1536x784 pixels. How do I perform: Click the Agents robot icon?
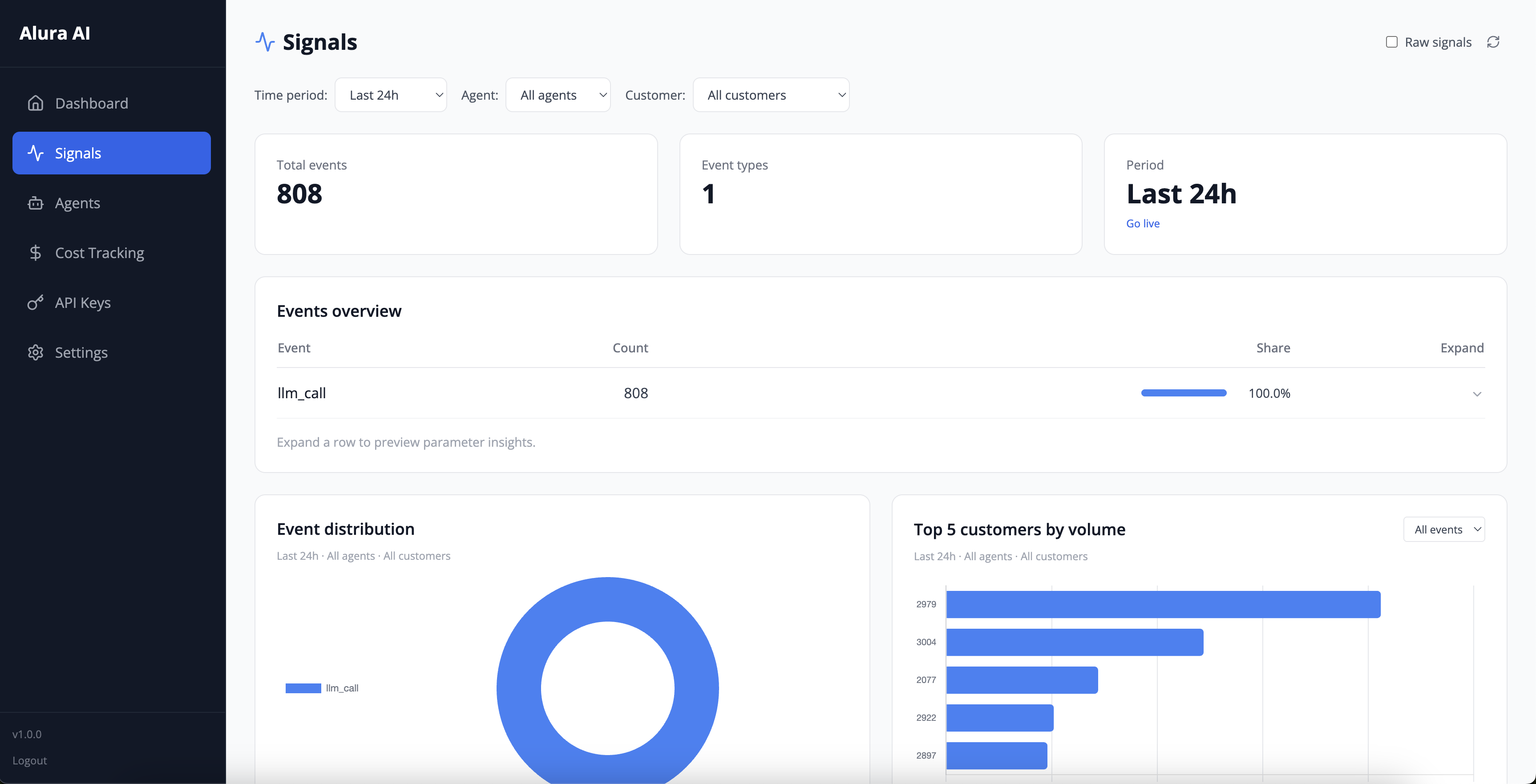[35, 203]
